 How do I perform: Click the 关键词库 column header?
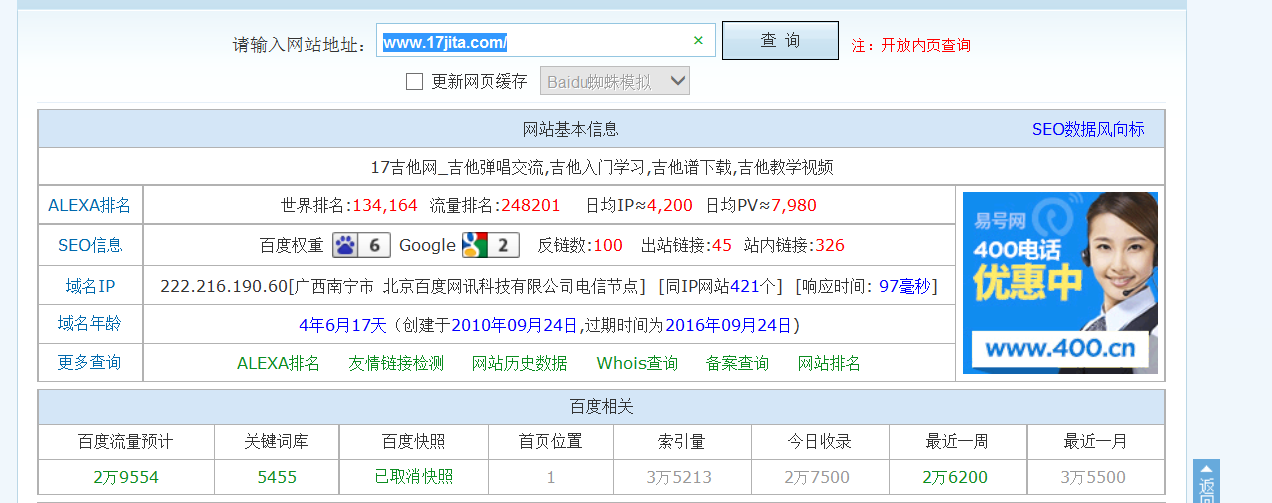click(x=277, y=441)
